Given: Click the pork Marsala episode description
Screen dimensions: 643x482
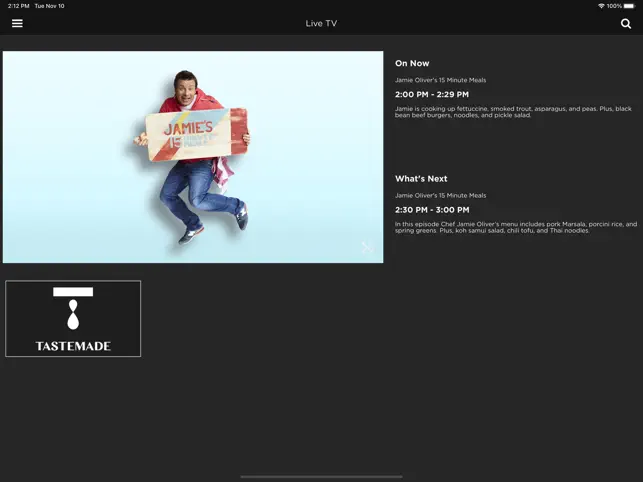Looking at the screenshot, I should pyautogui.click(x=516, y=227).
